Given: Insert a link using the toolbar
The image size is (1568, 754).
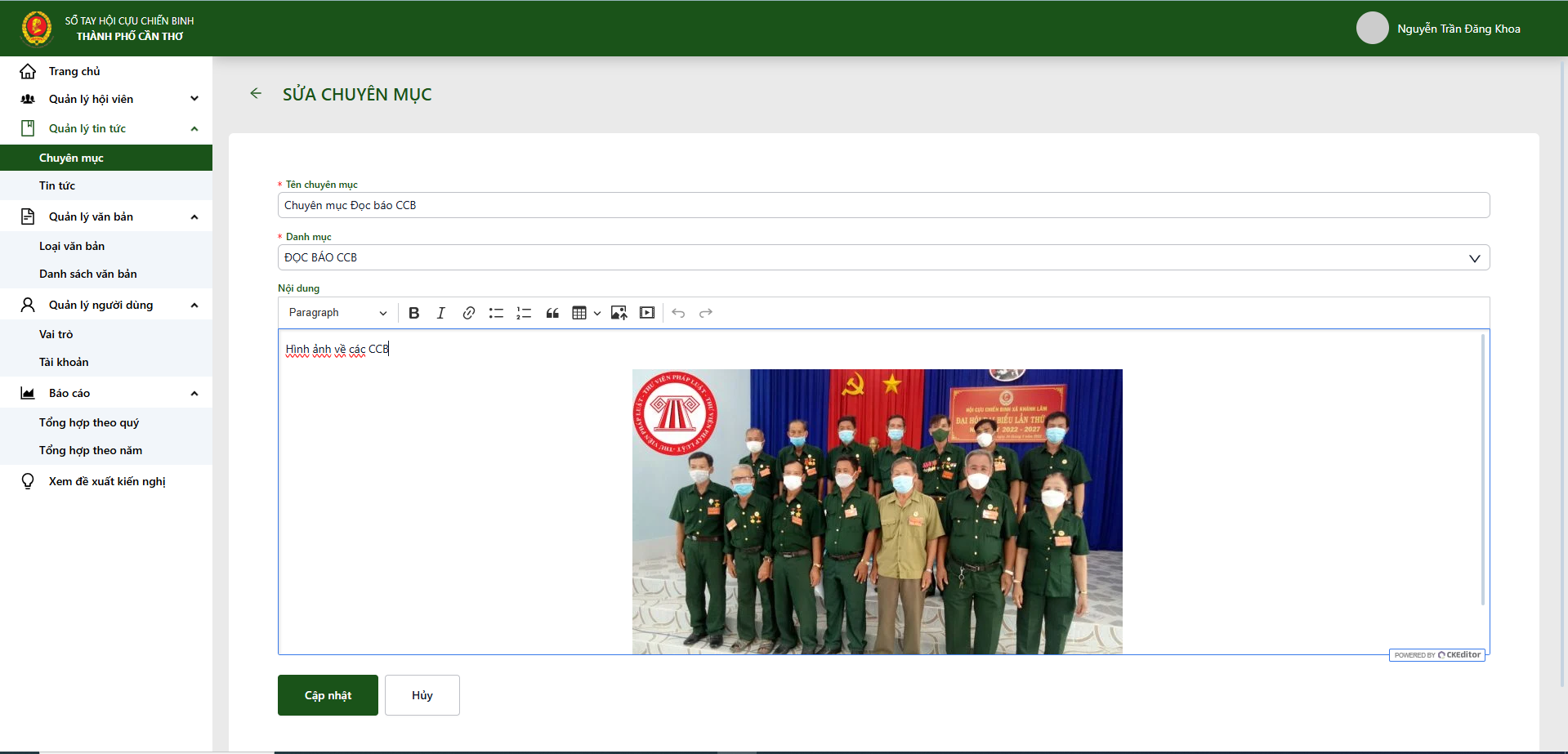Looking at the screenshot, I should pyautogui.click(x=469, y=313).
